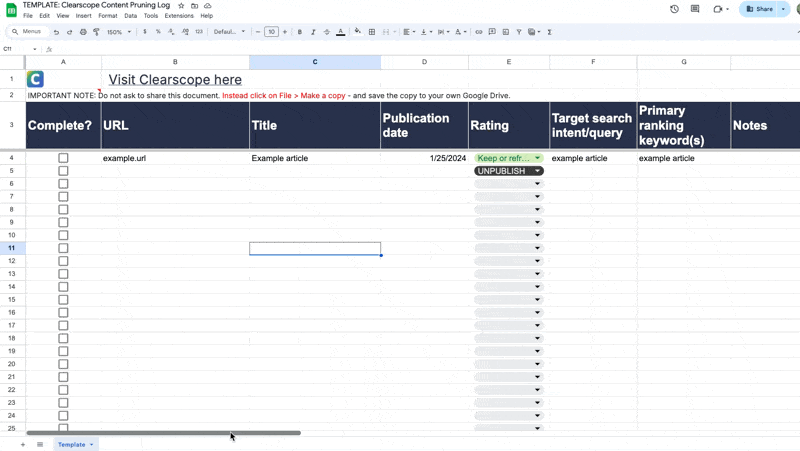Tick the Complete checkbox in row 14
The width and height of the screenshot is (800, 451).
click(63, 287)
